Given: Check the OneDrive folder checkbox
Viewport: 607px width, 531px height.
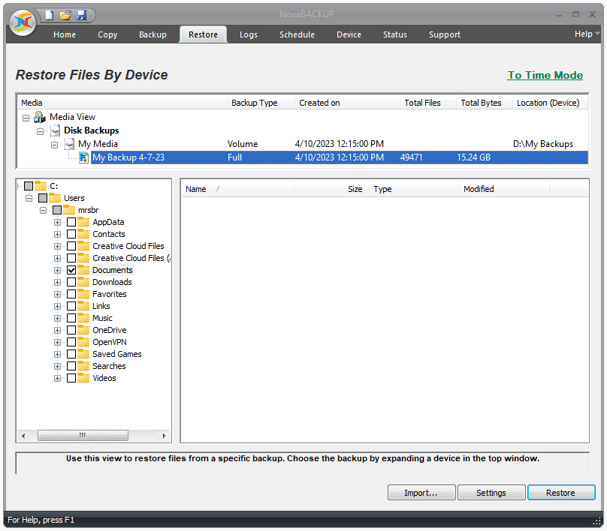Looking at the screenshot, I should point(71,330).
